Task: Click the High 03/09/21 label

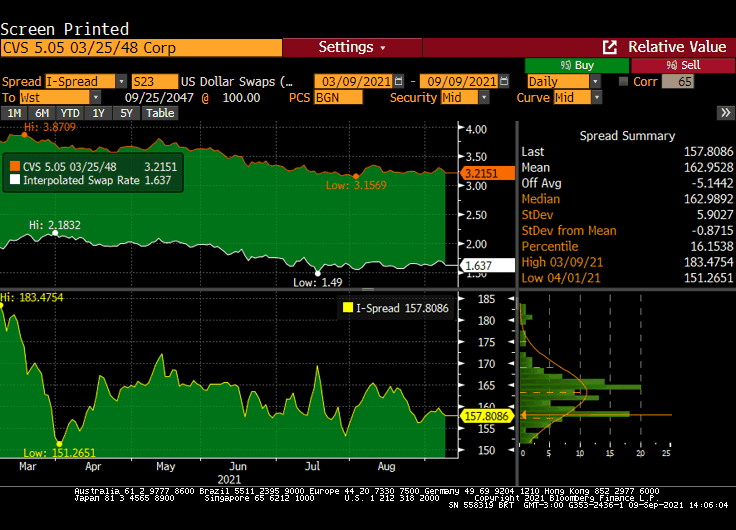Action: 562,262
